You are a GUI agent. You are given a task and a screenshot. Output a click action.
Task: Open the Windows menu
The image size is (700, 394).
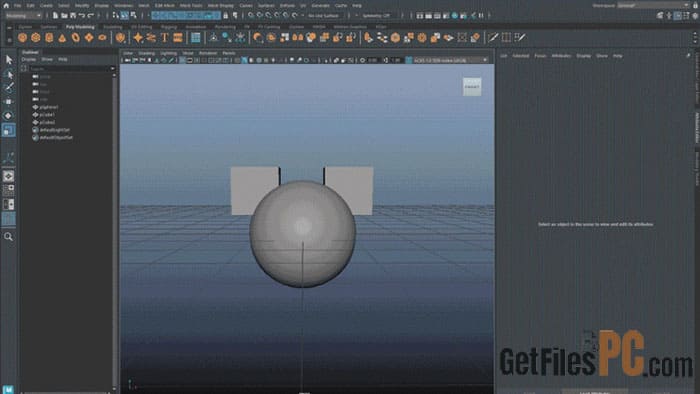[123, 5]
